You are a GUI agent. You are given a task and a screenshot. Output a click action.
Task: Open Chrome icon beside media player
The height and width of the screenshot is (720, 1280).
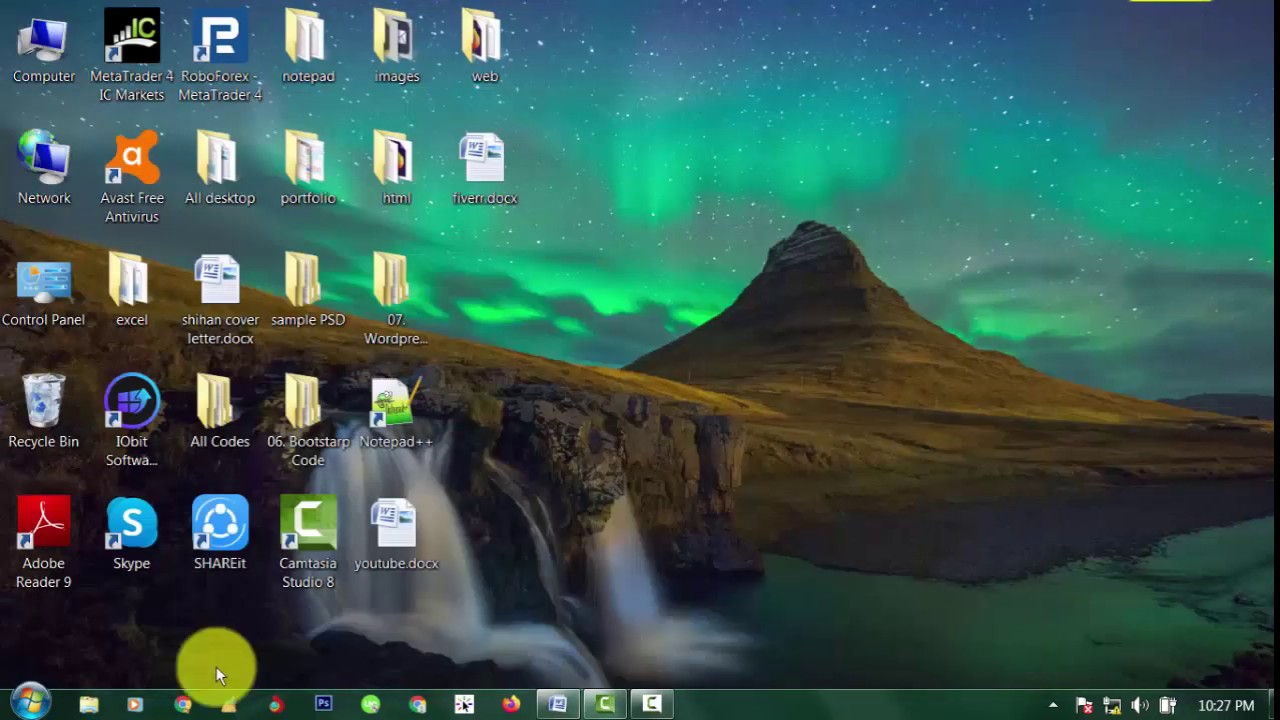coord(182,704)
